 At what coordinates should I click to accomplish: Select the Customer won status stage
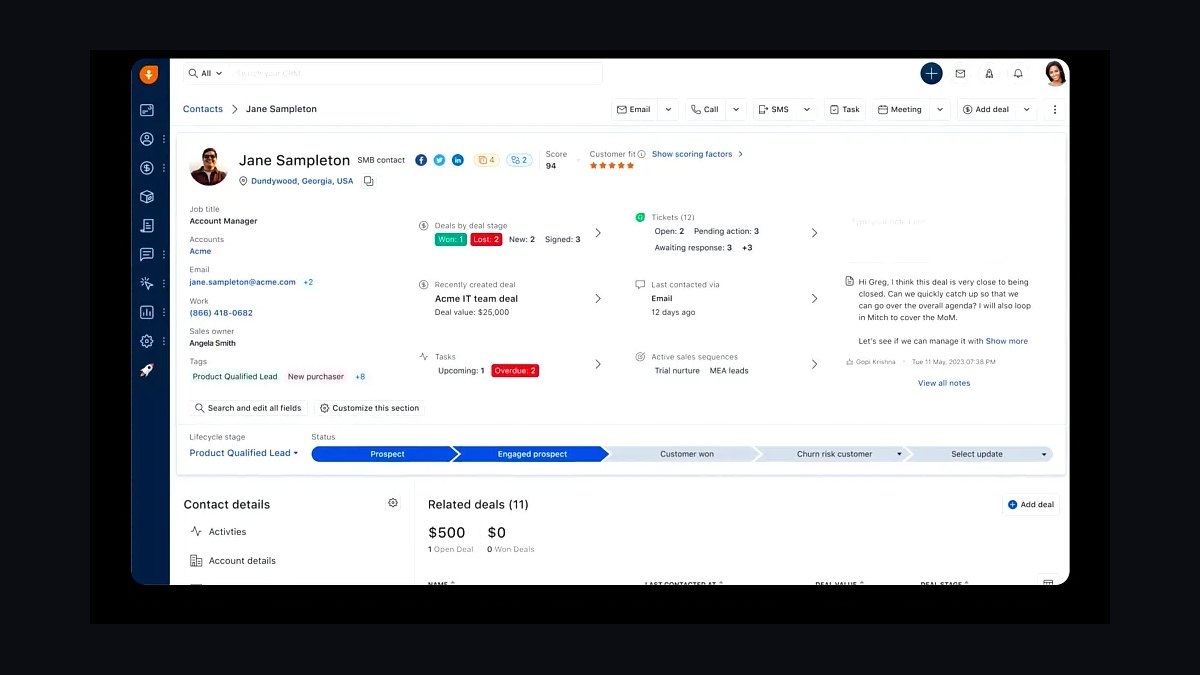click(x=684, y=454)
